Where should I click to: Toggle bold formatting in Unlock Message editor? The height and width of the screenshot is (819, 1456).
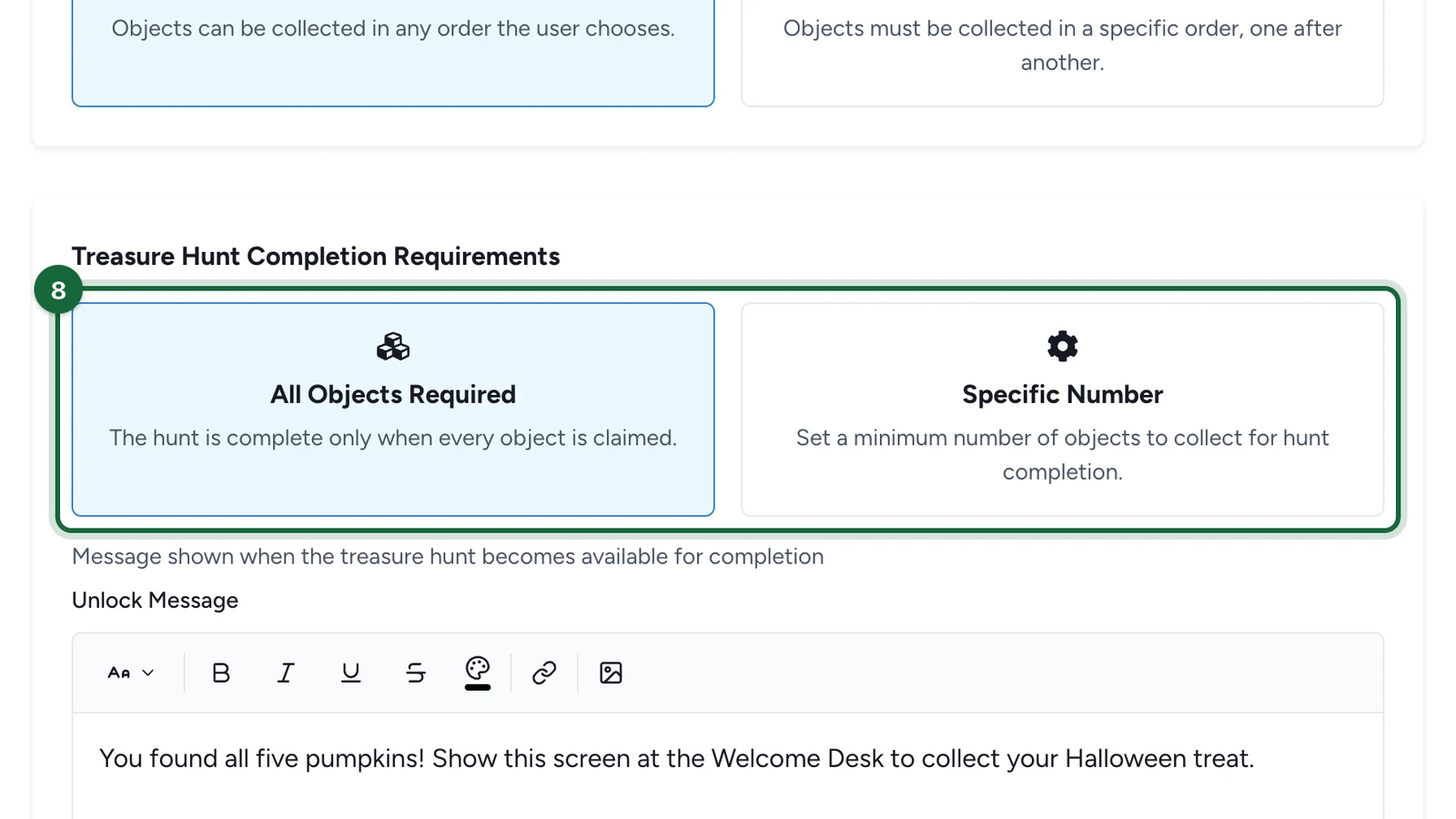pyautogui.click(x=221, y=672)
